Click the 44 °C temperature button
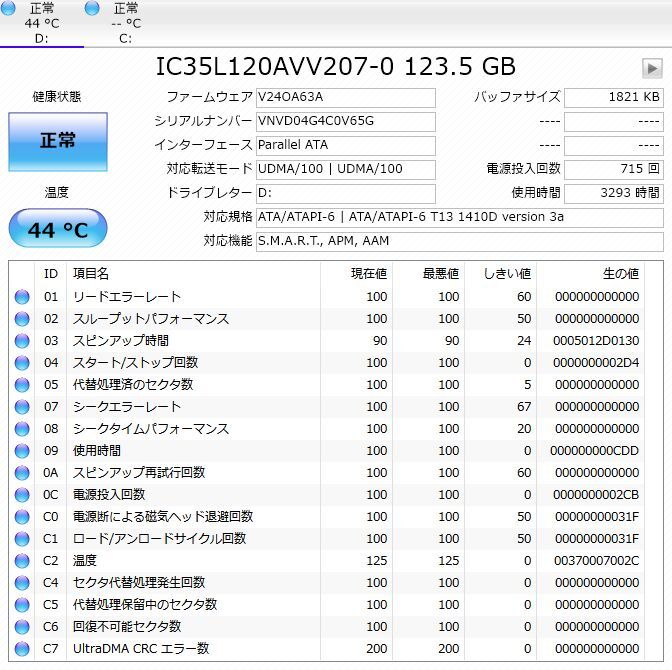This screenshot has height=670, width=672. [58, 228]
